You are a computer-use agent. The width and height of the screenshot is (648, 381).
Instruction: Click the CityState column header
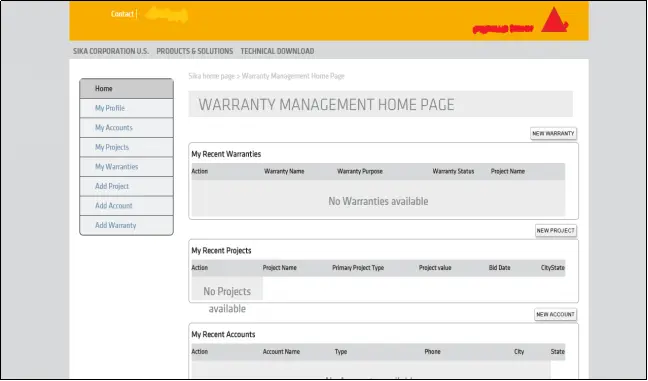[x=553, y=268]
